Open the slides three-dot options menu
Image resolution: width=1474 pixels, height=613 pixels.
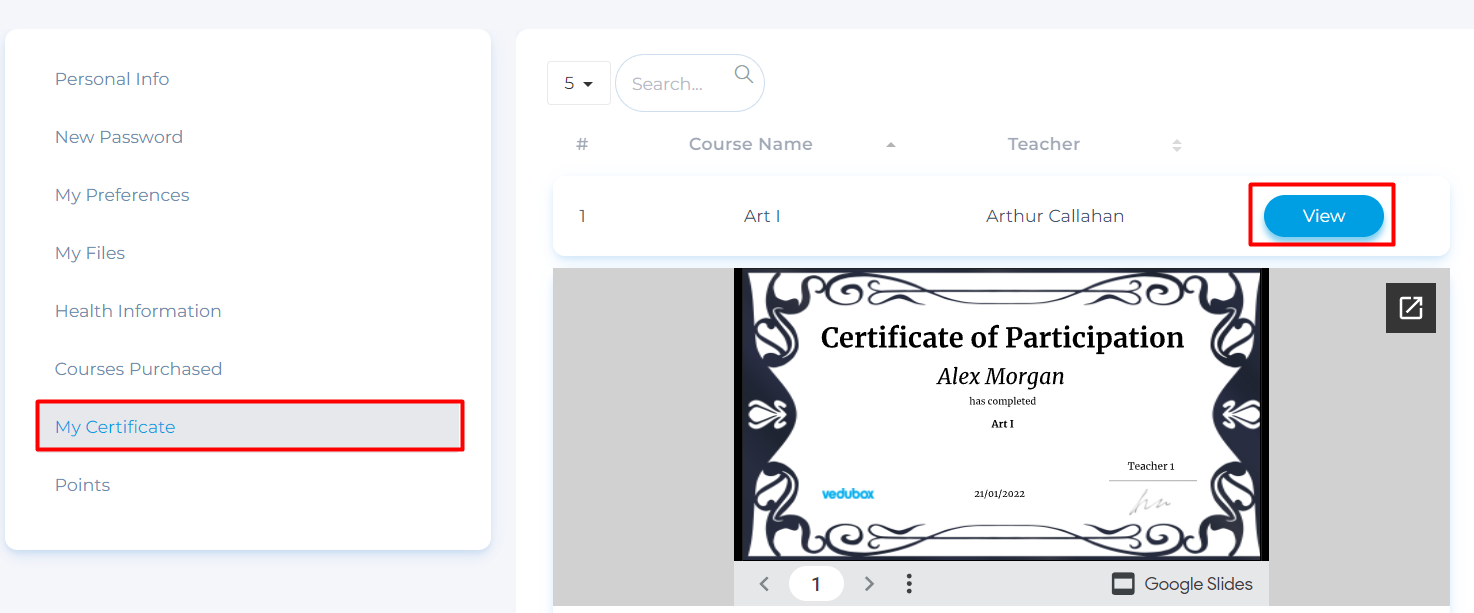(909, 584)
